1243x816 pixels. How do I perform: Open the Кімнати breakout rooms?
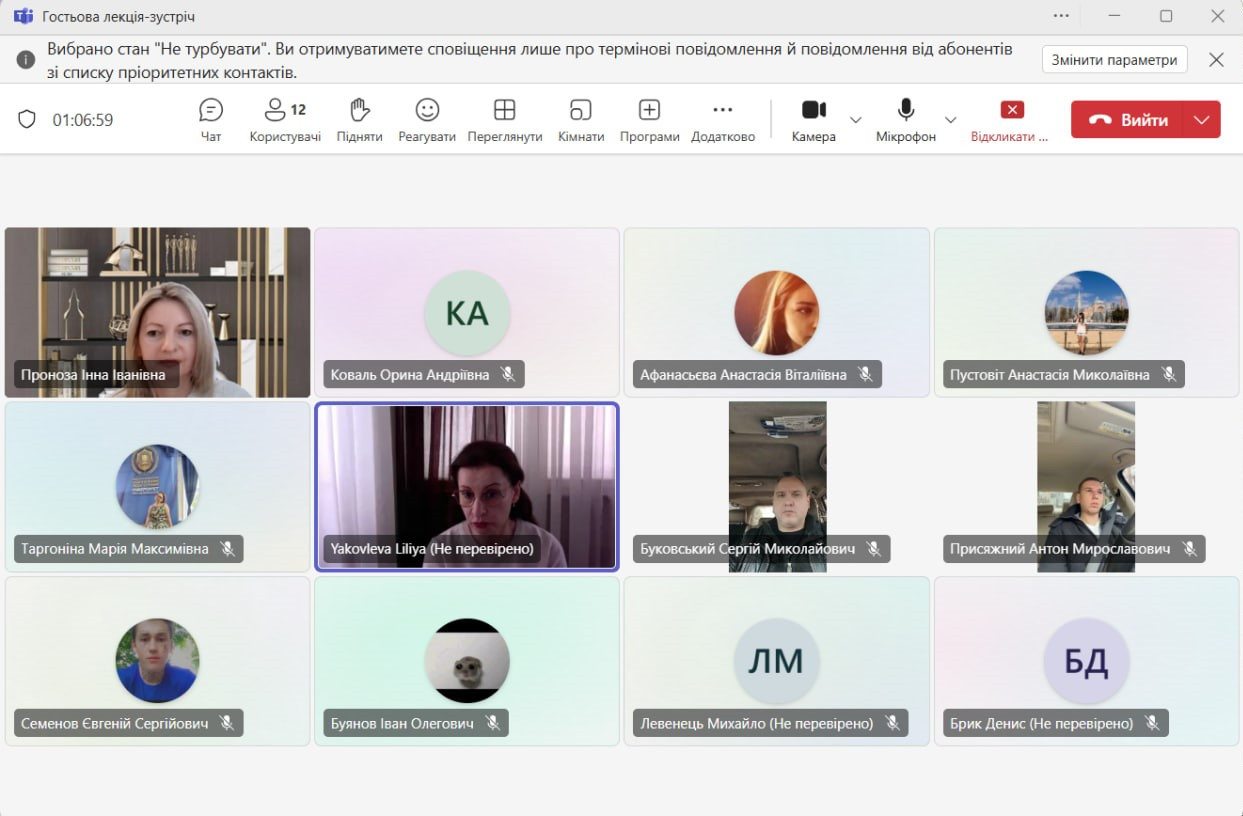coord(581,119)
